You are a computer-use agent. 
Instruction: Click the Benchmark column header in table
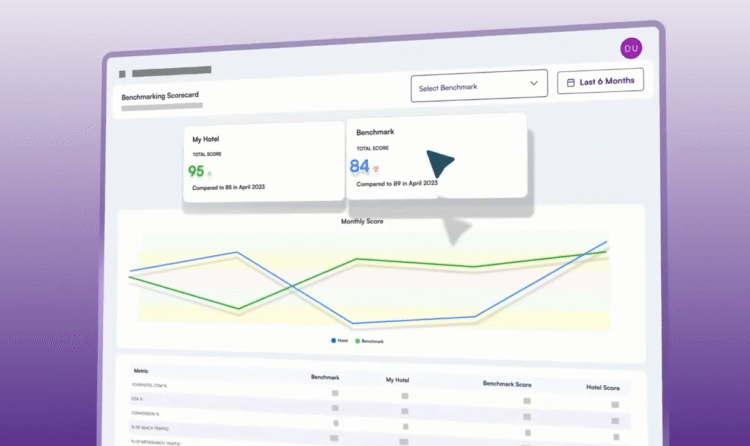coord(325,377)
